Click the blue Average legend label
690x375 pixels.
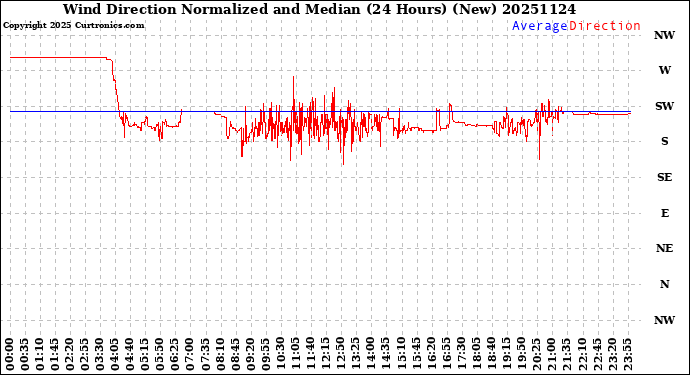(x=540, y=26)
